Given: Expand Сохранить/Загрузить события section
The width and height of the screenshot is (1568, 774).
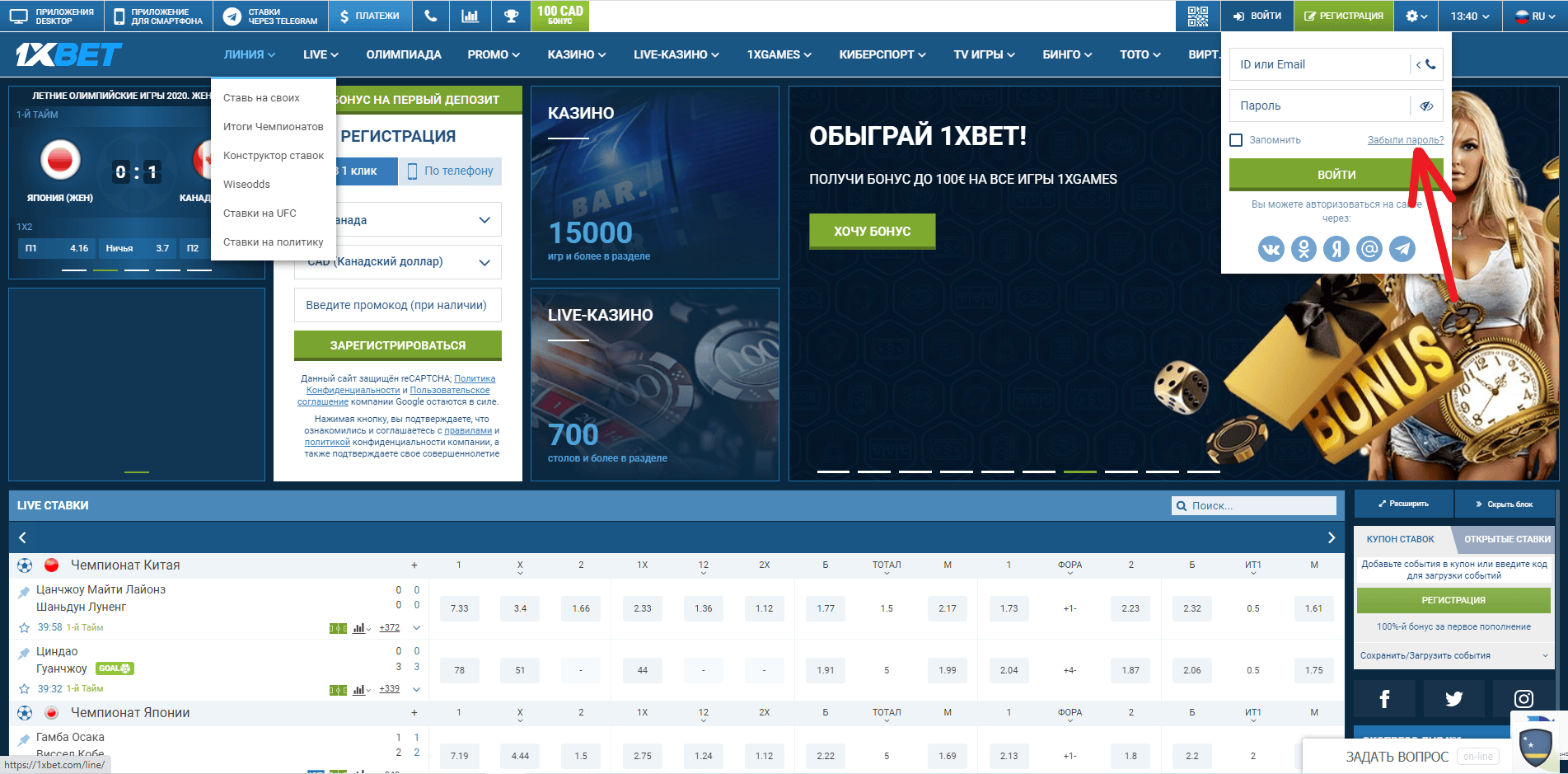Looking at the screenshot, I should click(1453, 655).
